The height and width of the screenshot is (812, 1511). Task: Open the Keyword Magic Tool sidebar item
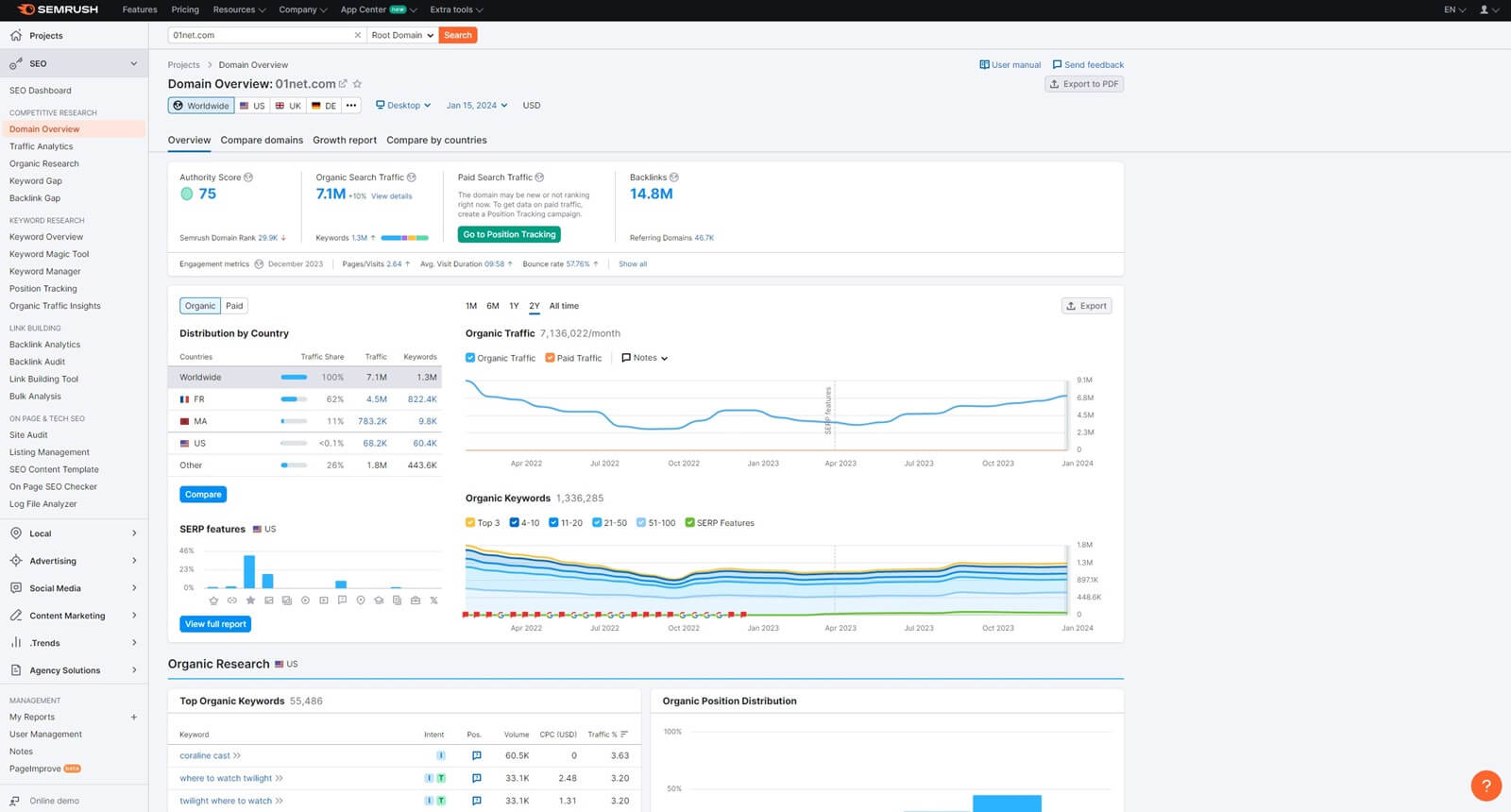pos(49,254)
